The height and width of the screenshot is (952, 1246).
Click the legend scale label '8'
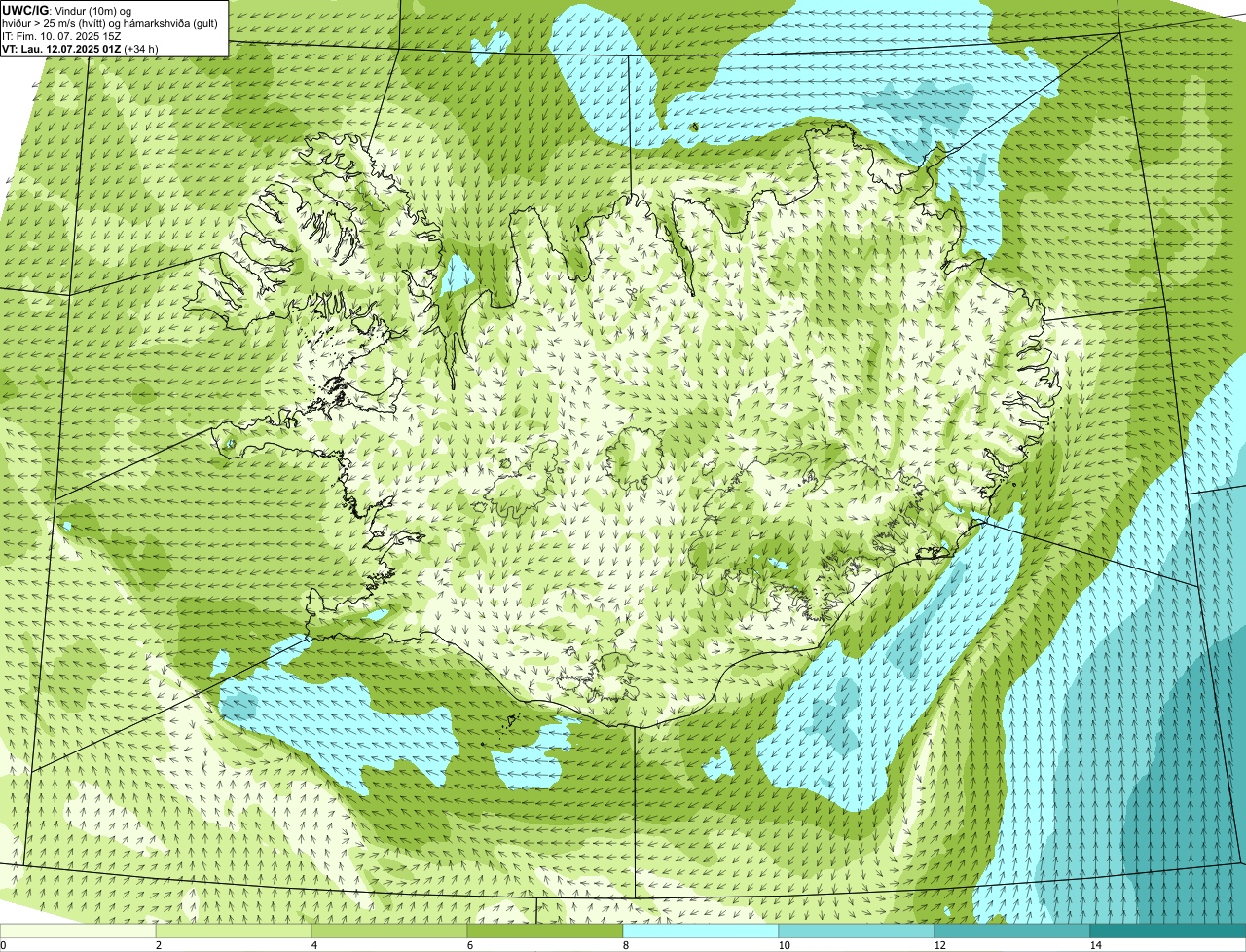pos(625,945)
